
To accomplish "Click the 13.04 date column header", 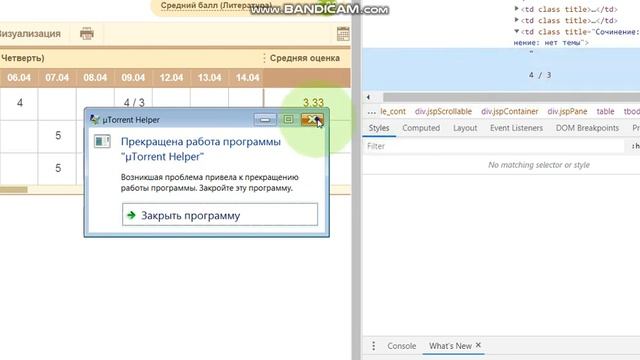I will 209,78.
